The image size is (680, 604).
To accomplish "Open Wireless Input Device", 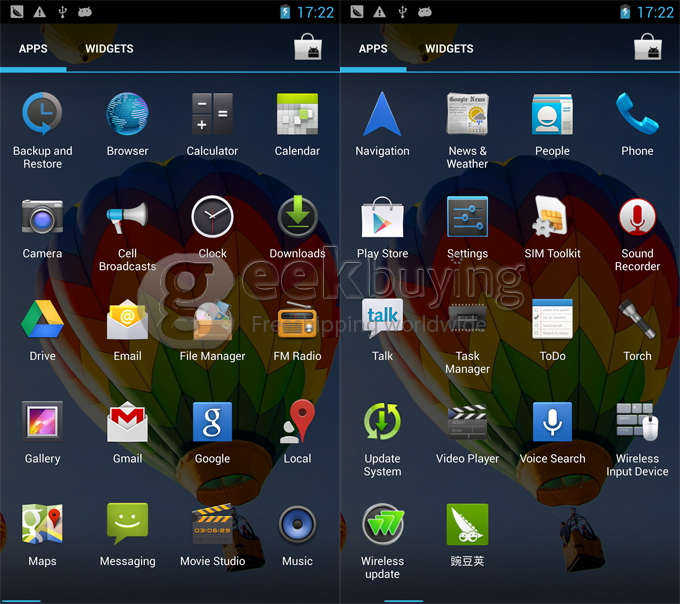I will (x=638, y=421).
